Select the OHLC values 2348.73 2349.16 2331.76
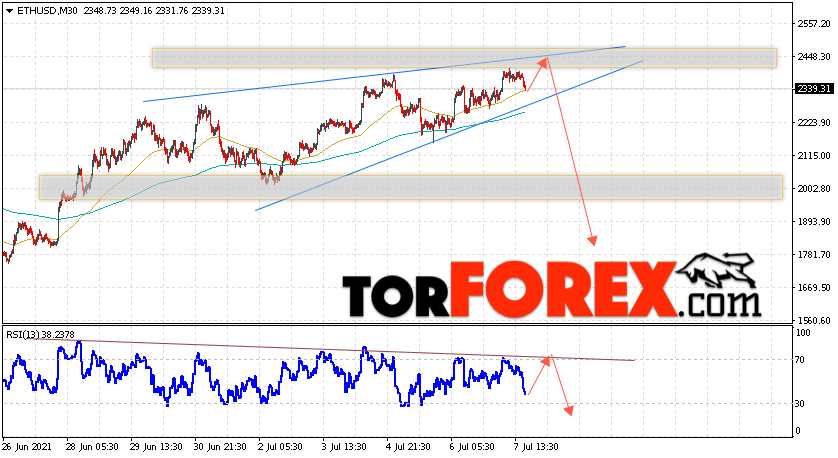838x458 pixels. pos(136,10)
